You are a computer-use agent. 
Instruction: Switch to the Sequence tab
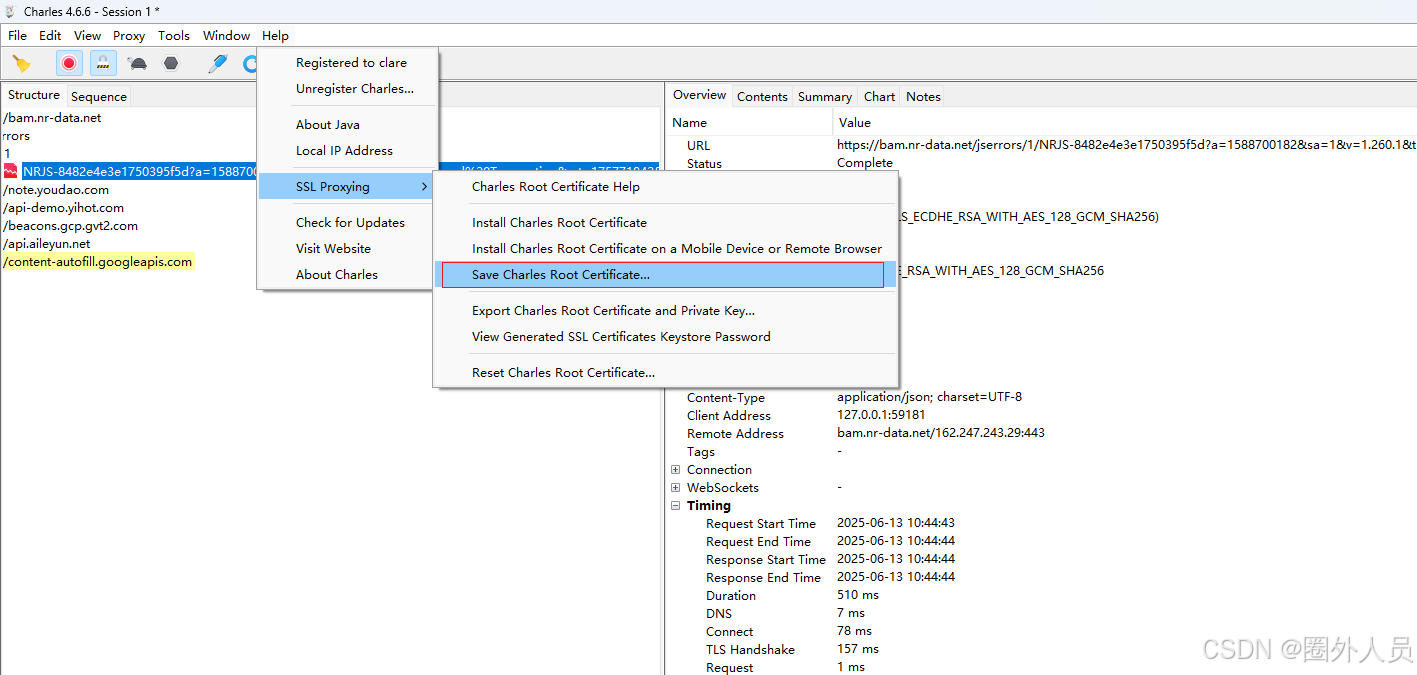pyautogui.click(x=98, y=96)
